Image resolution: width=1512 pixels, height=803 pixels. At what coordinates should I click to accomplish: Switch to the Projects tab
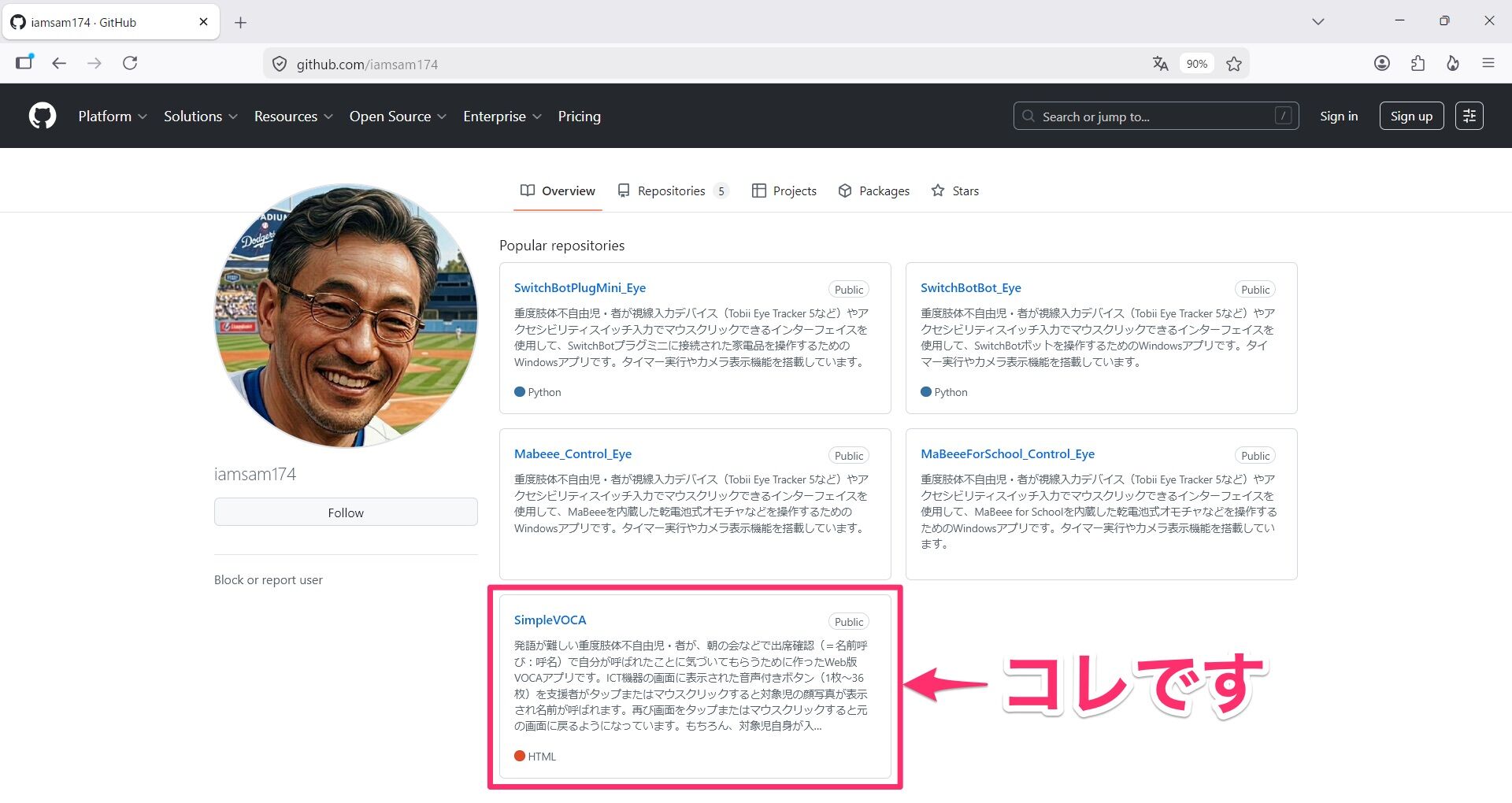784,191
